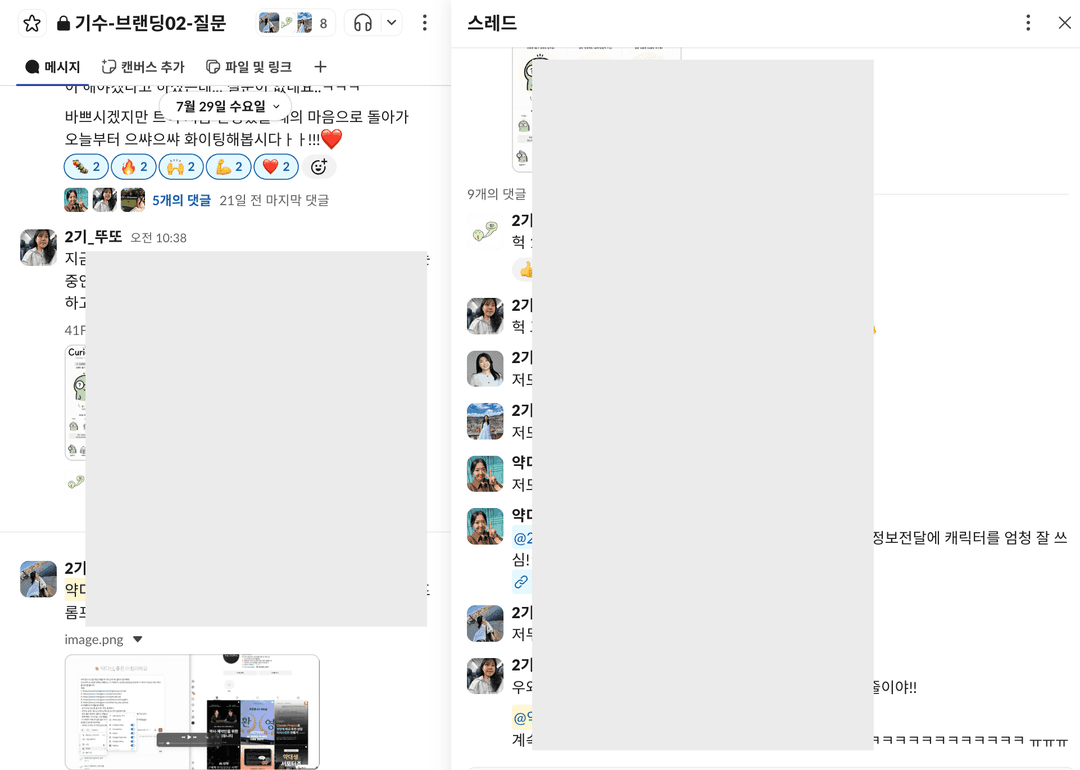This screenshot has width=1080, height=770.
Task: Click message timestamp 오전 10:38
Action: pos(158,238)
